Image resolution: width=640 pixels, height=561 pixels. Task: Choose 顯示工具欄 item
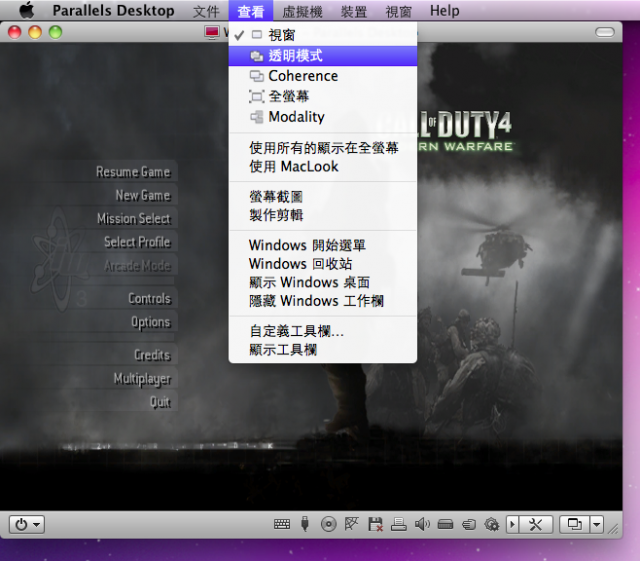click(323, 350)
